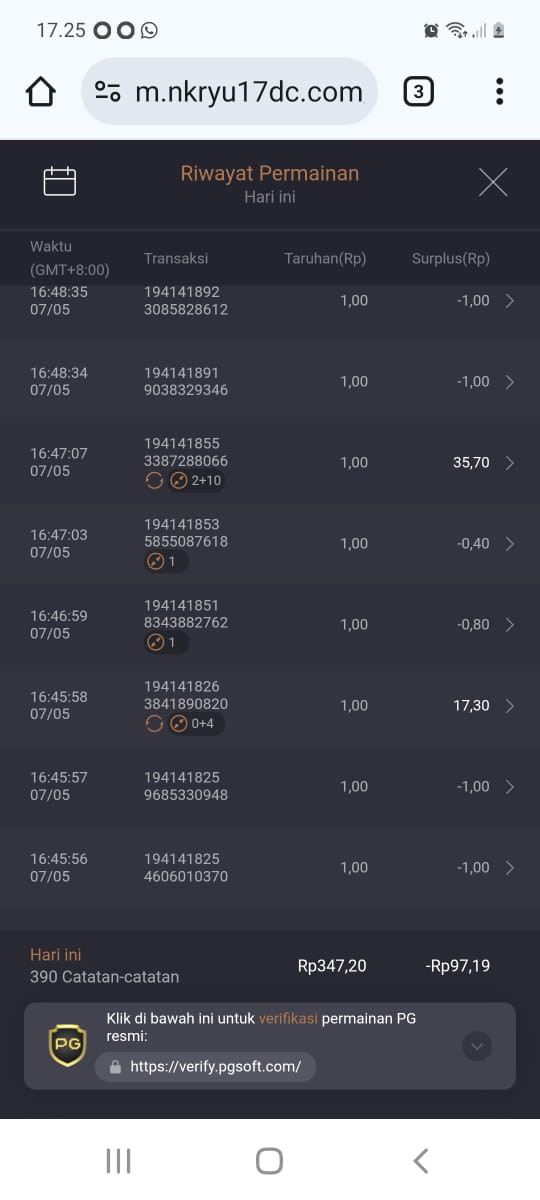This screenshot has width=540, height=1200.
Task: Tap the free-spin icon on the 35,70 row
Action: point(179,480)
